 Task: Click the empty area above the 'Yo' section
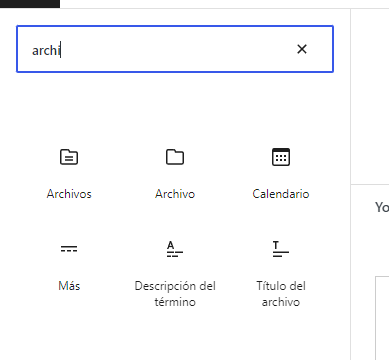370,96
